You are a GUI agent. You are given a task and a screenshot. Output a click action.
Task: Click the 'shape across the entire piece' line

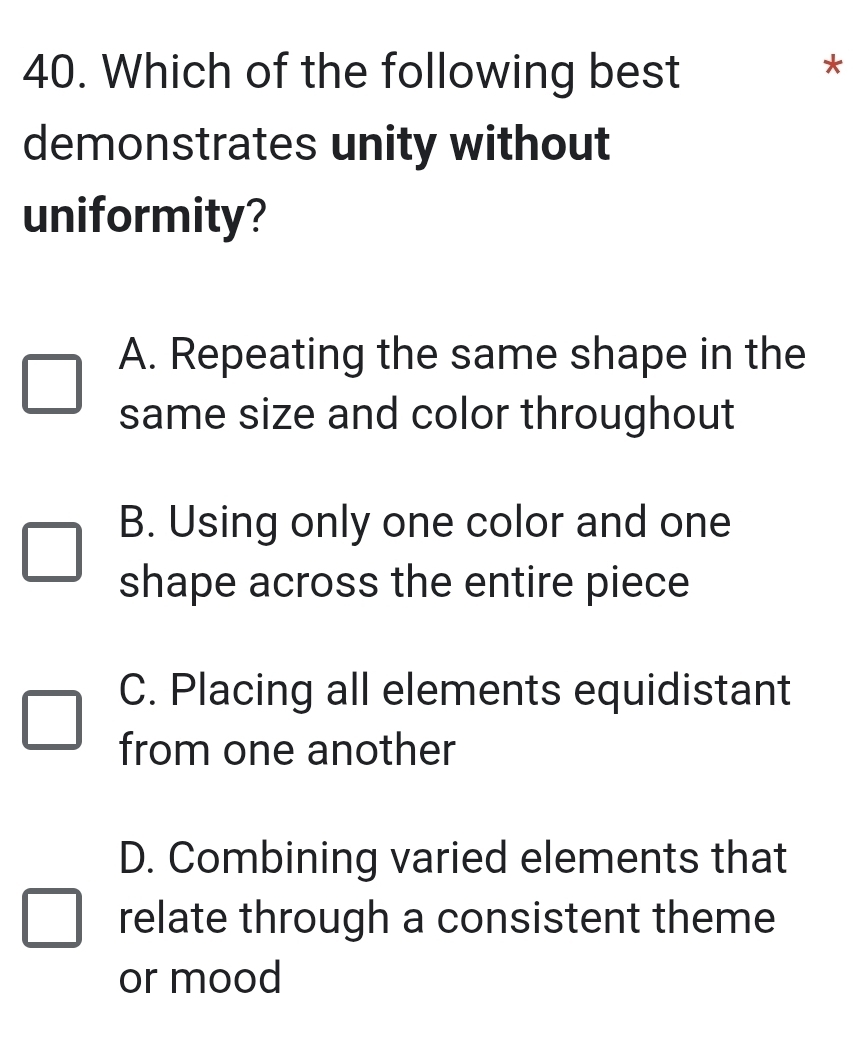[404, 582]
